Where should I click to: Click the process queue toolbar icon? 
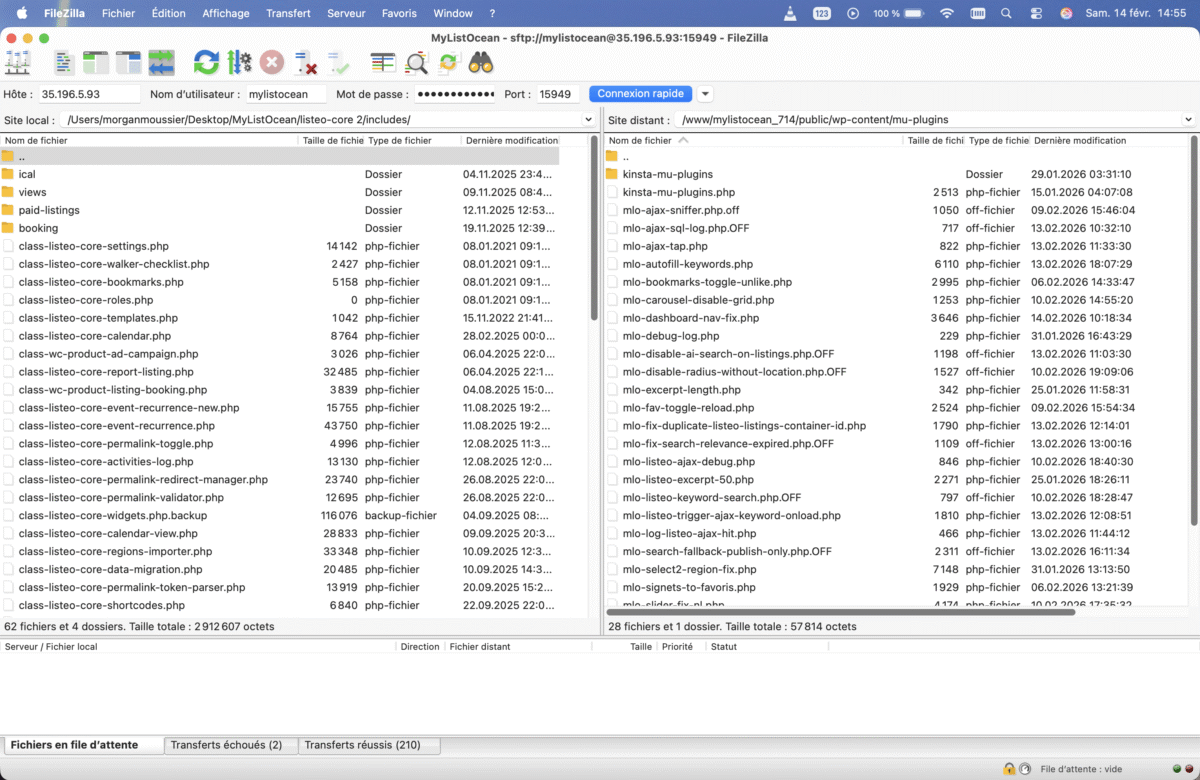point(239,63)
